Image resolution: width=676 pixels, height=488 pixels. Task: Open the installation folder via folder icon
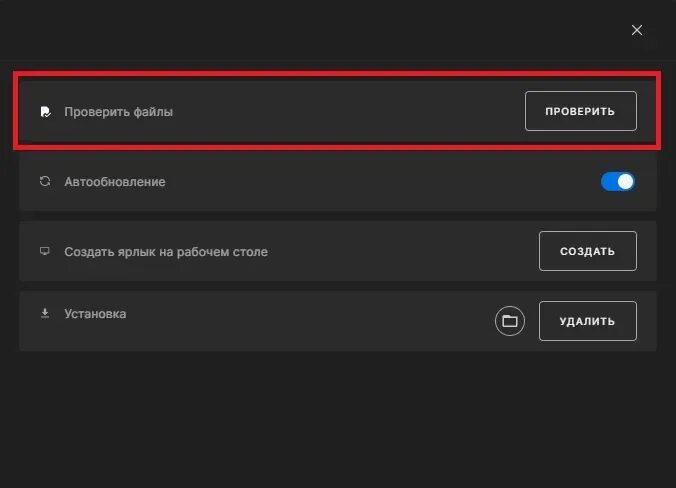click(510, 321)
